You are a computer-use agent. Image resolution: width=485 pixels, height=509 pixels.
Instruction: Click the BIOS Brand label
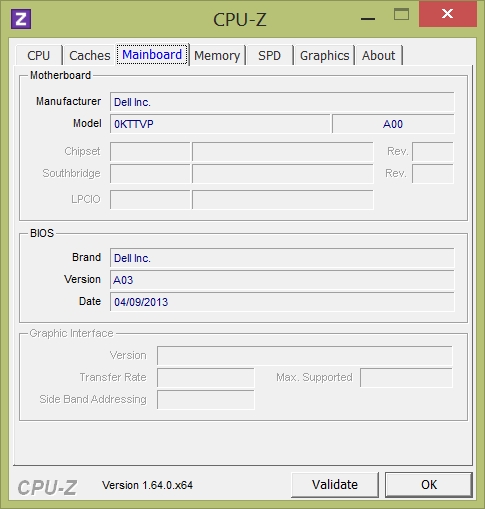[x=86, y=257]
